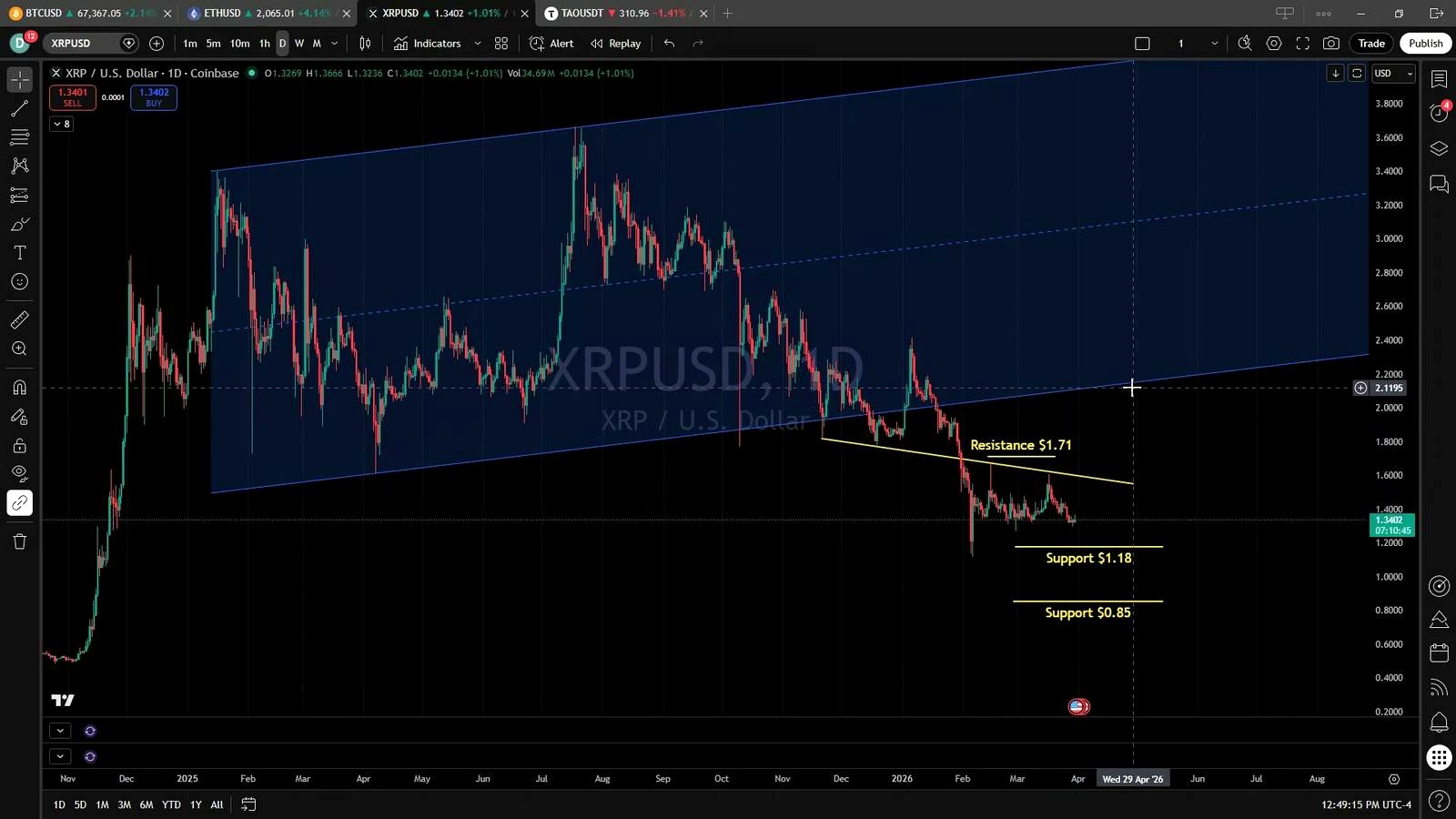This screenshot has height=819, width=1456.
Task: Open the alerts clock panel
Action: (1439, 113)
